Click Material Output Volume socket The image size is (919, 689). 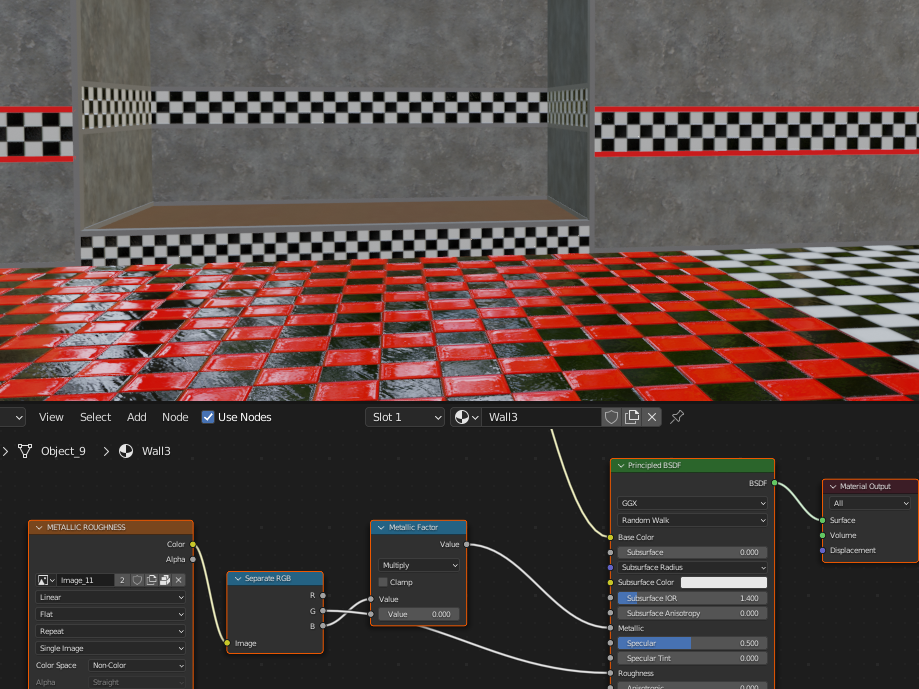point(823,535)
